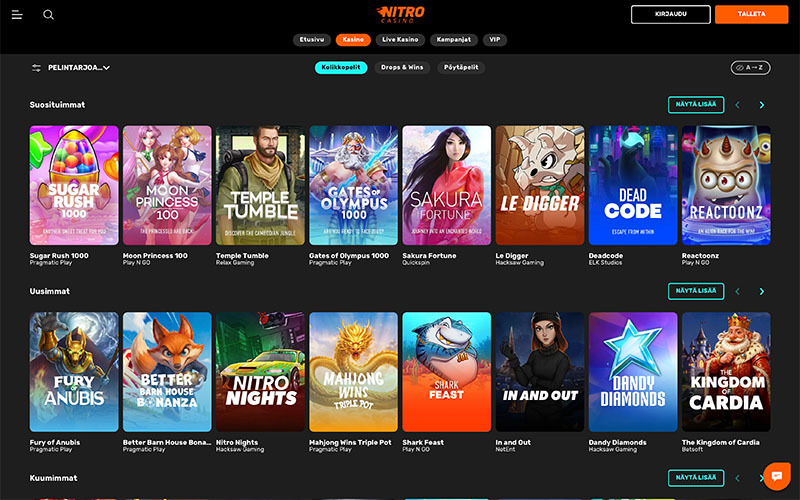Click the filter sliders icon beside Pelintarjoajat
800x500 pixels.
[x=36, y=68]
